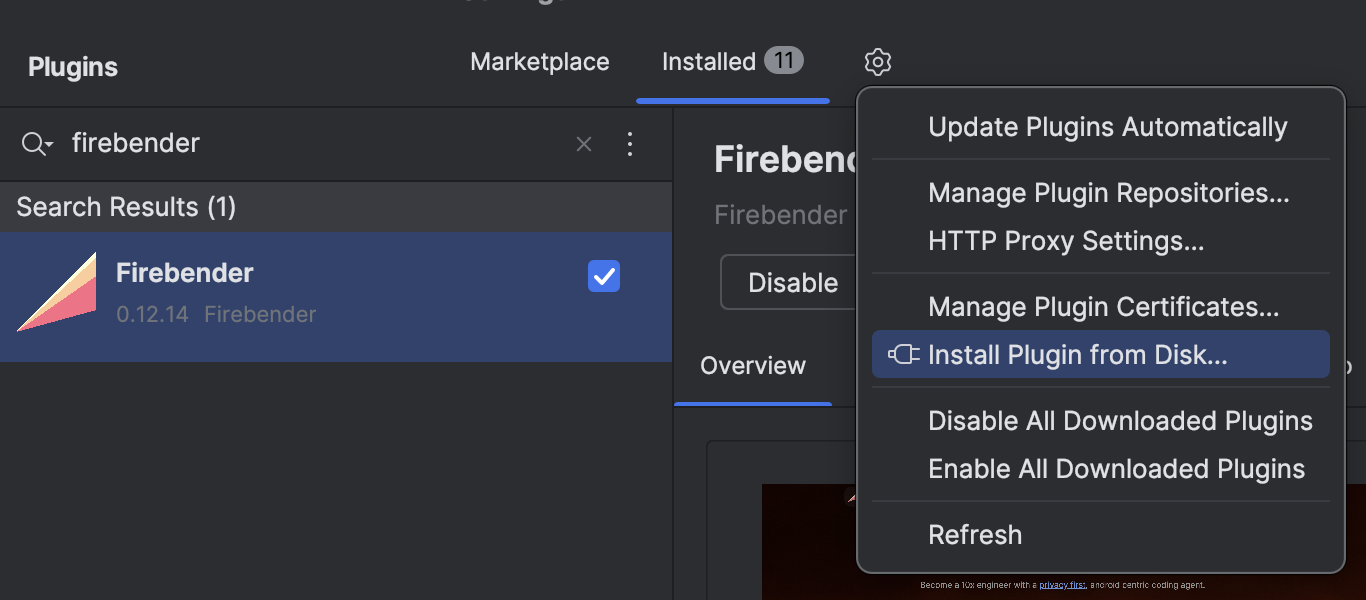Click the Disable button for Firebender

coord(792,282)
